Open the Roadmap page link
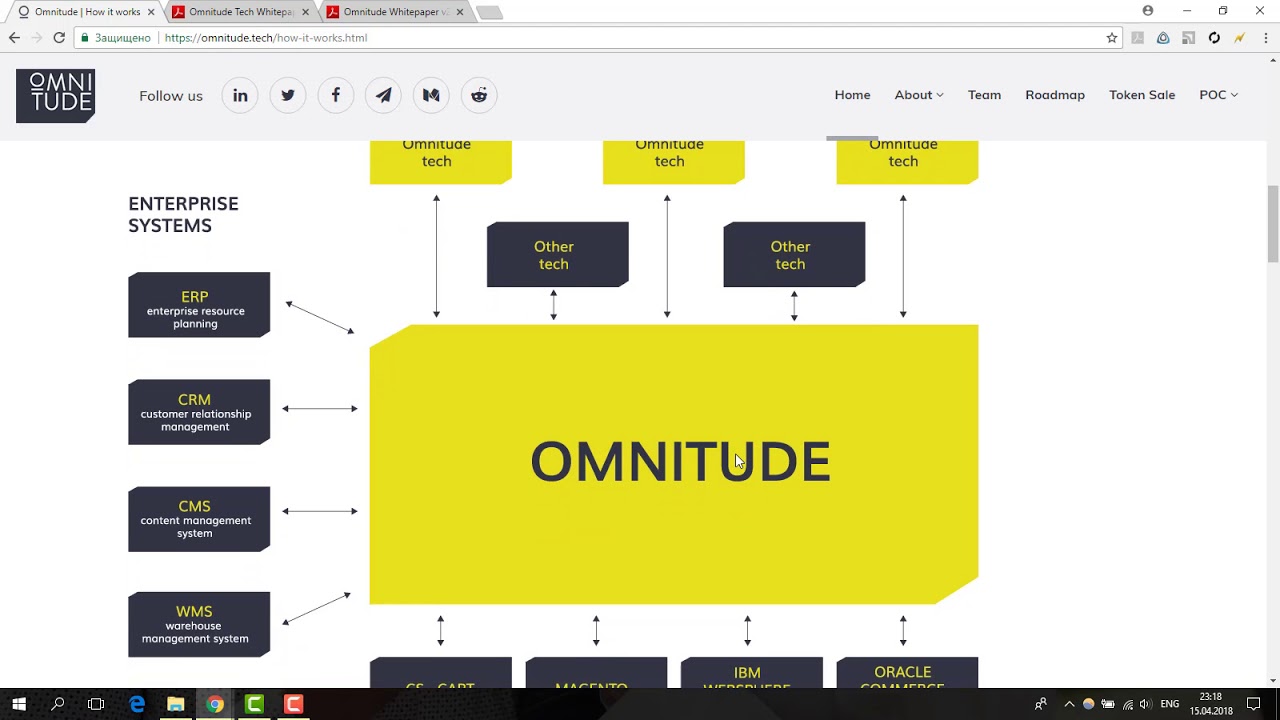 (x=1055, y=95)
